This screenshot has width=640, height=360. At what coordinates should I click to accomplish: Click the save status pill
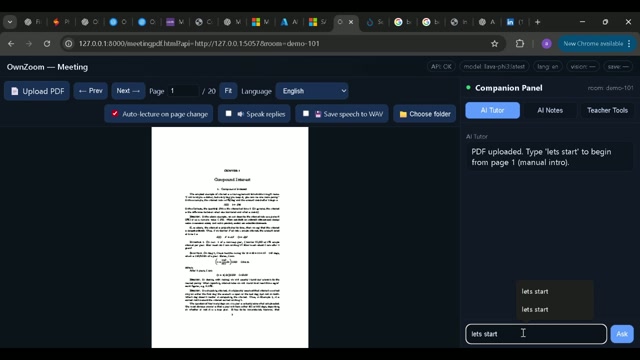click(x=618, y=67)
